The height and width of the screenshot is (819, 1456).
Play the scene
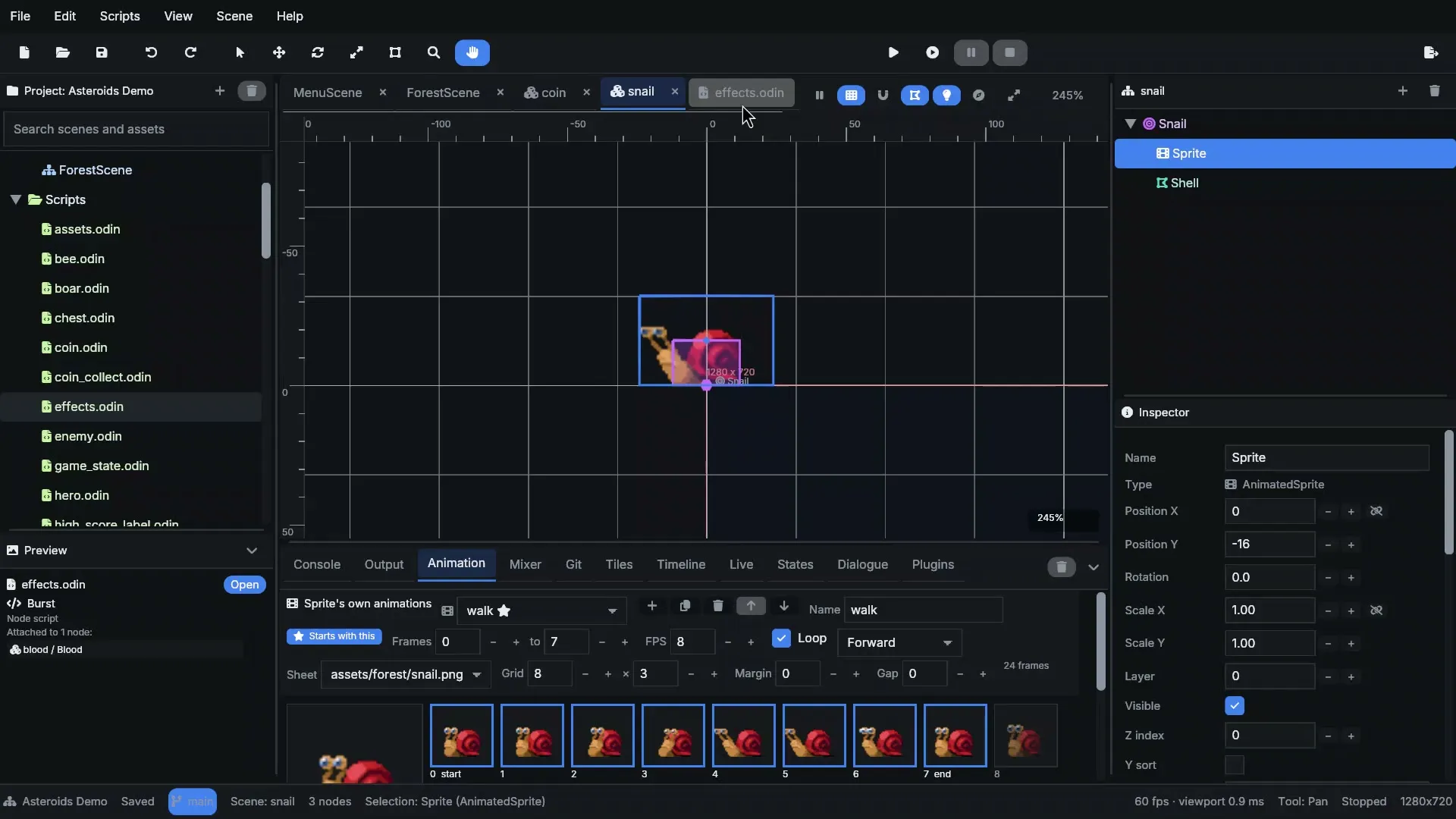[893, 52]
